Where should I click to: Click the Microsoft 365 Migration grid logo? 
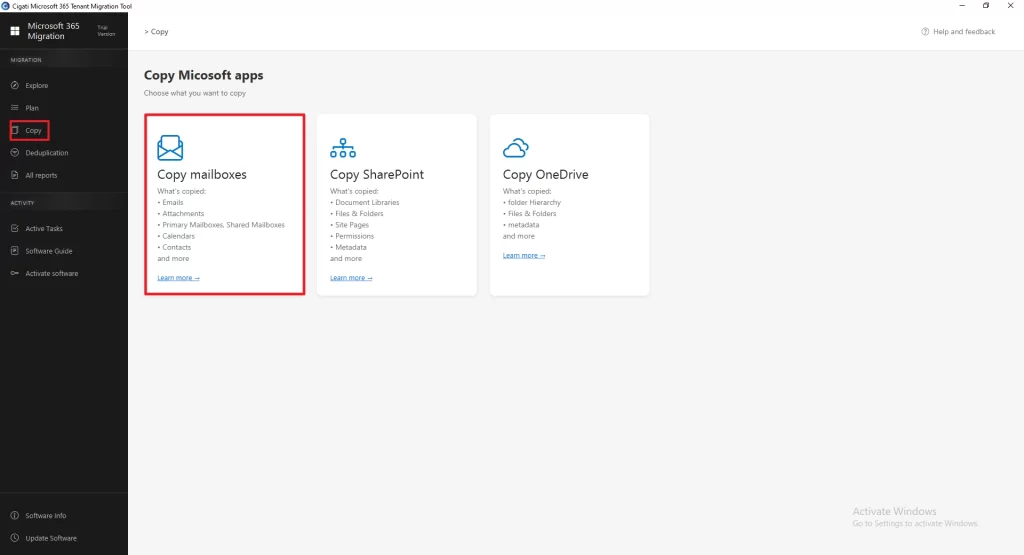[14, 31]
